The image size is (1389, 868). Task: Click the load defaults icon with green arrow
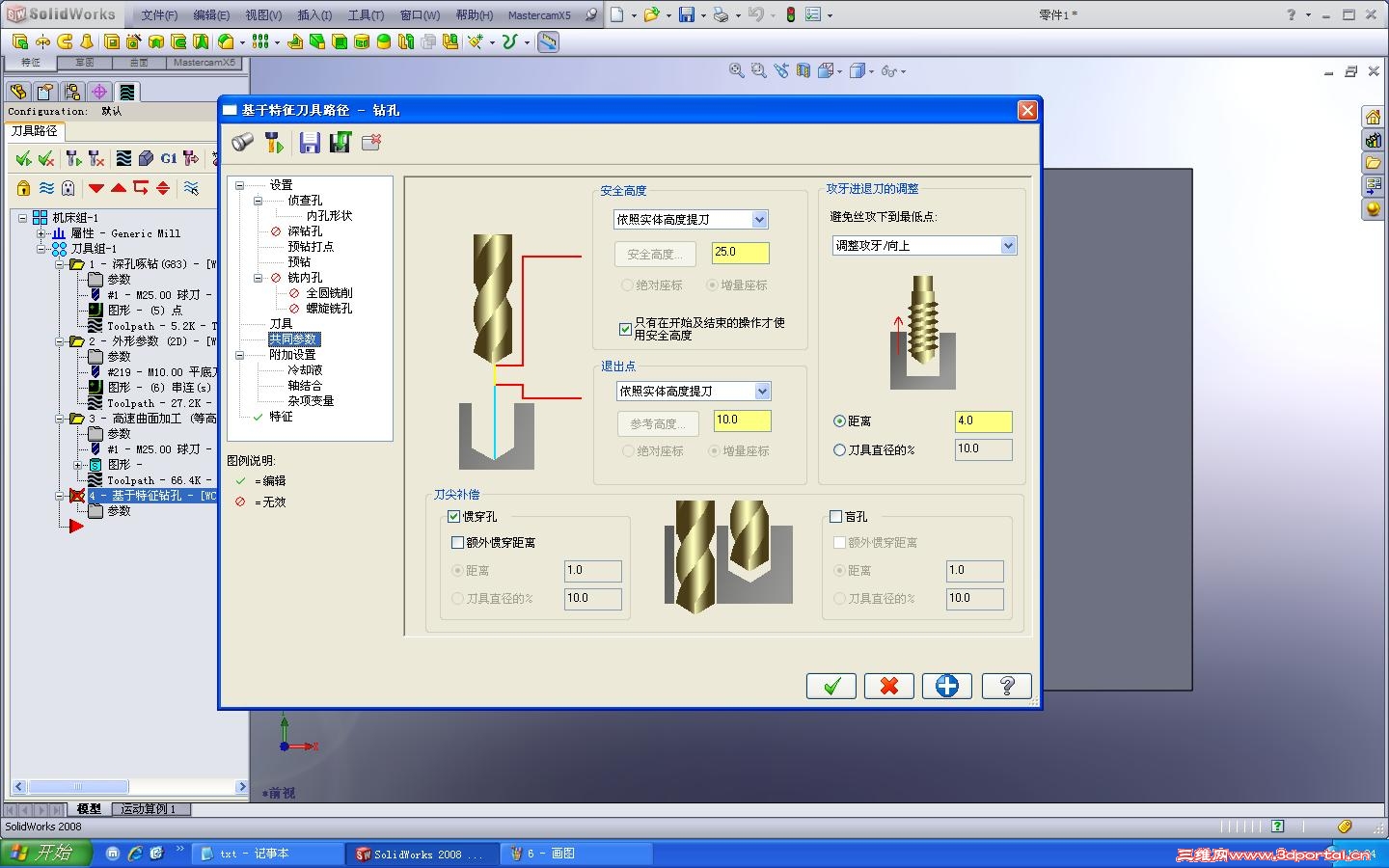[340, 143]
